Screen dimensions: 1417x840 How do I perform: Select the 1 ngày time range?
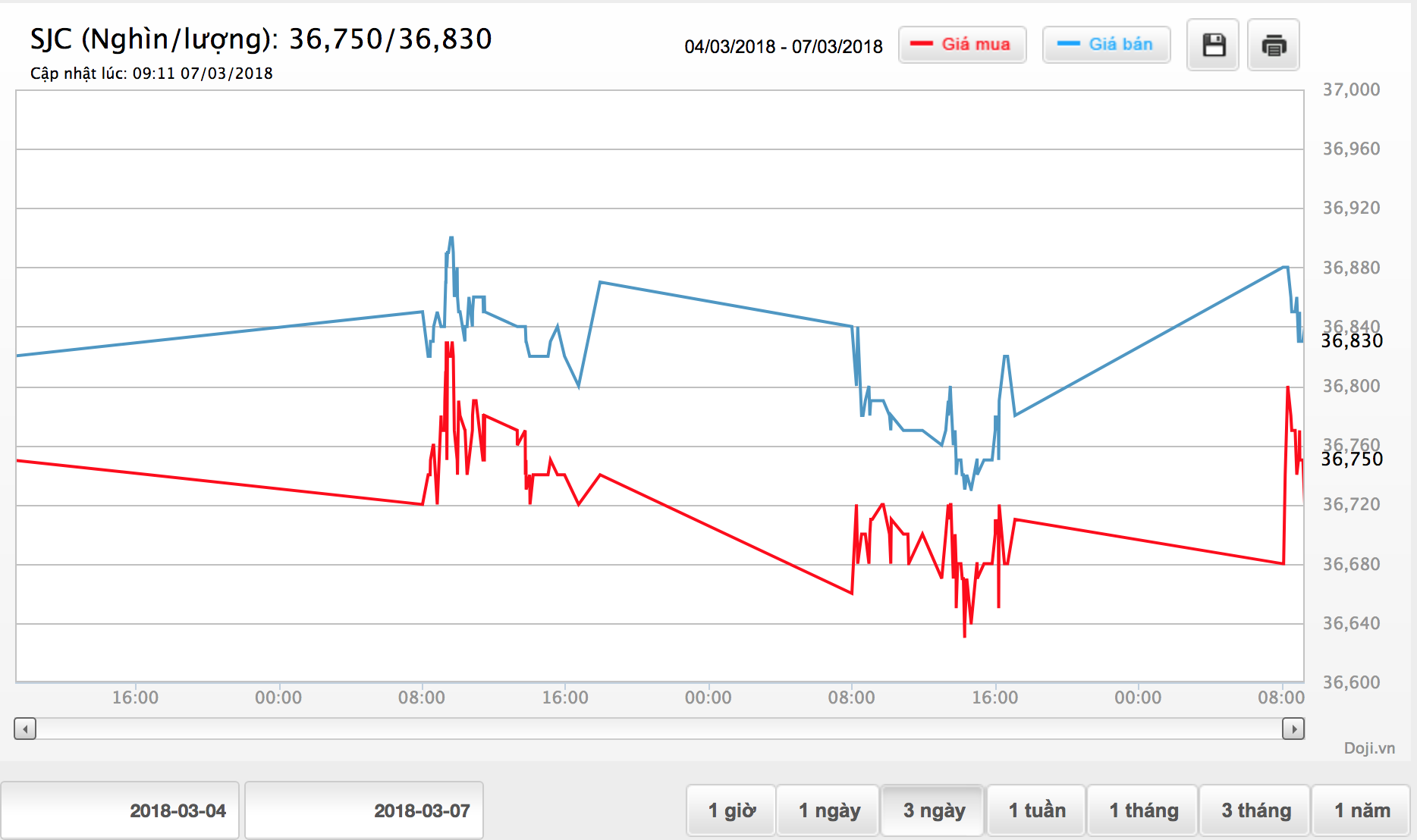[828, 810]
